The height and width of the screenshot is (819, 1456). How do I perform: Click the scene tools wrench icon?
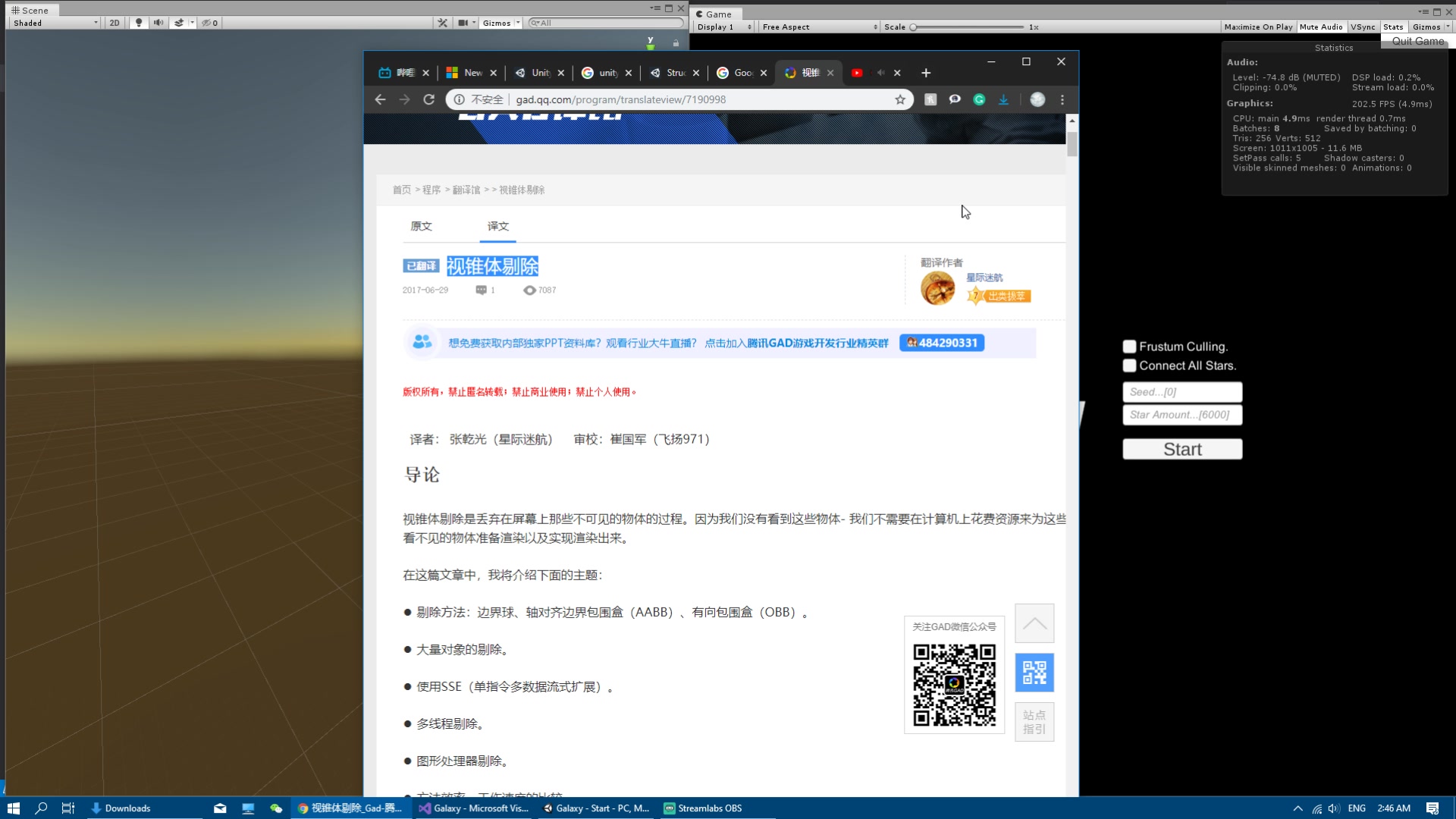coord(443,23)
